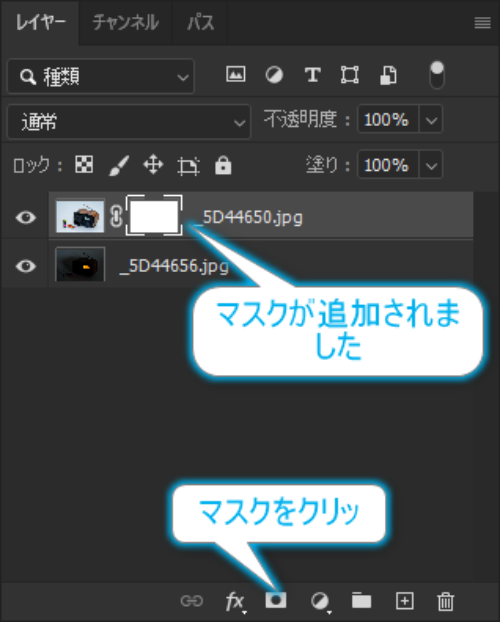The width and height of the screenshot is (500, 622).
Task: Create a new layer with plus icon
Action: pyautogui.click(x=405, y=601)
